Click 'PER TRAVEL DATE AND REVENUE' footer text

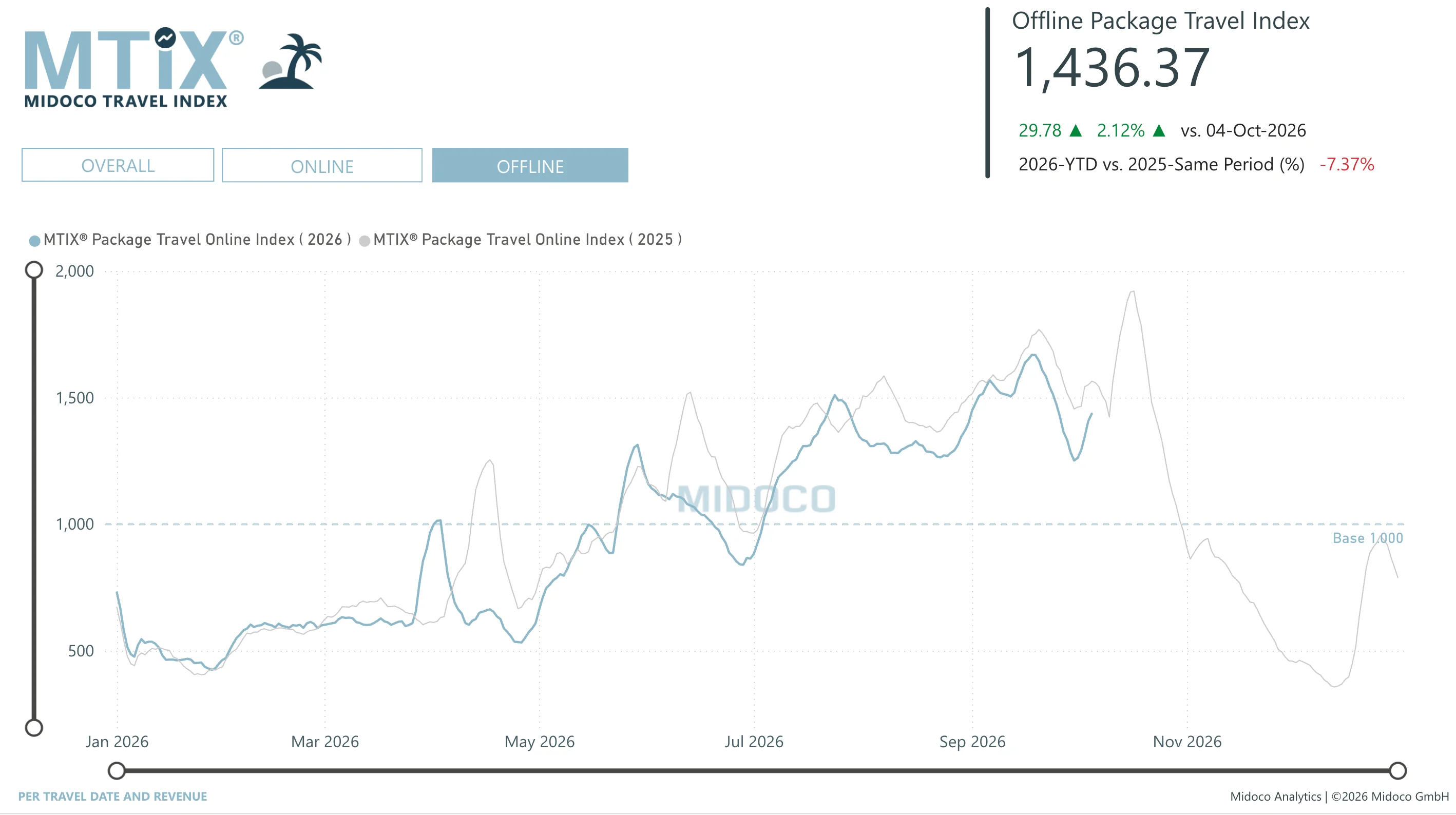[112, 797]
